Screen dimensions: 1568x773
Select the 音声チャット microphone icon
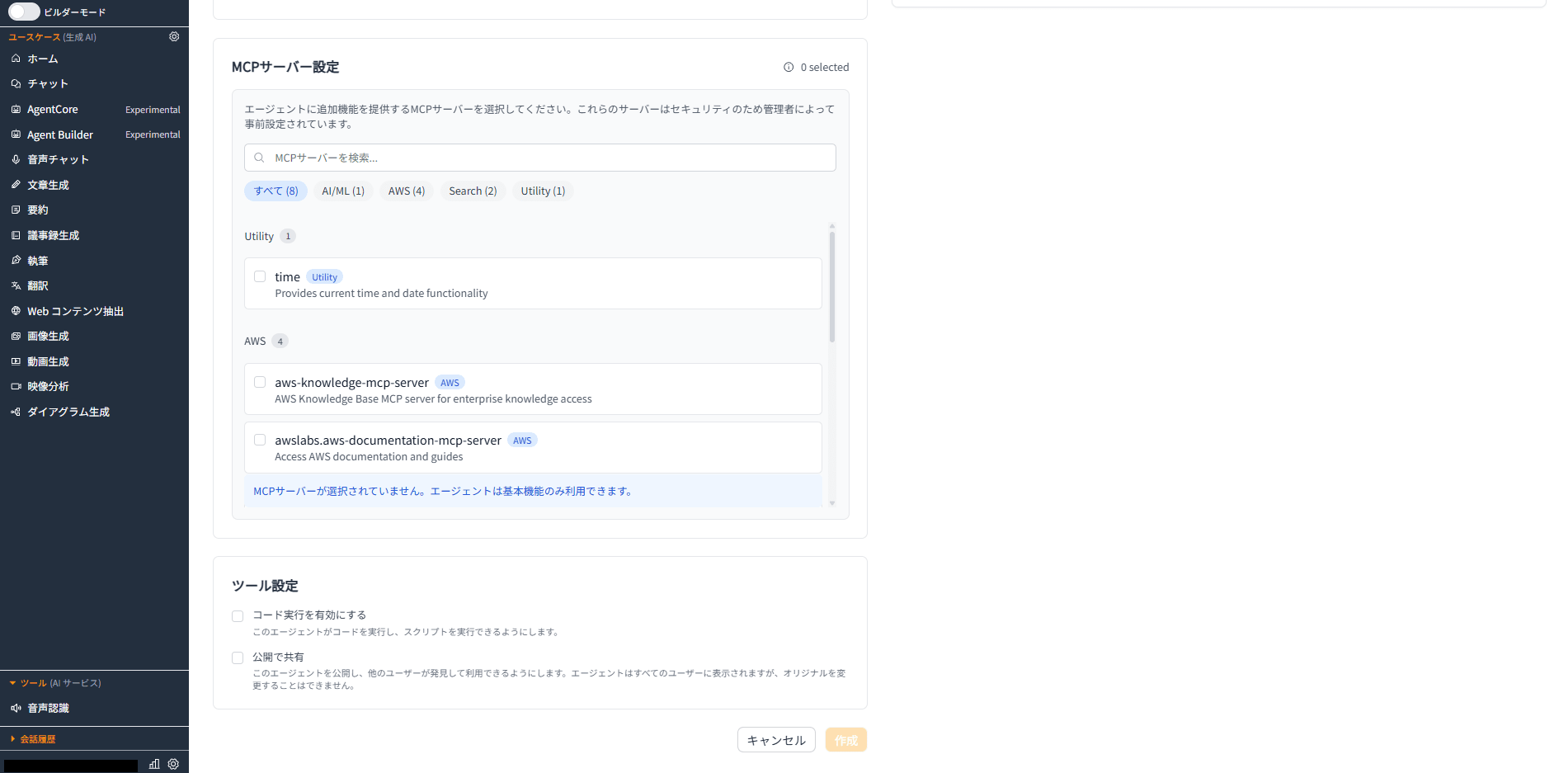16,159
